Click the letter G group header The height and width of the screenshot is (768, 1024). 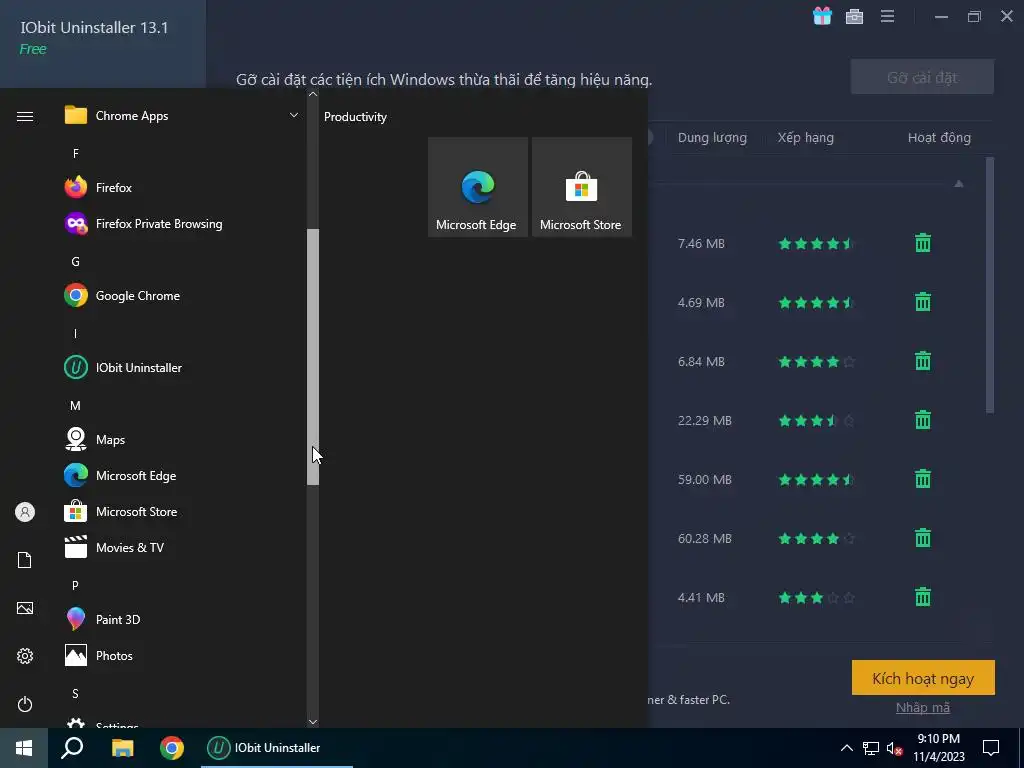click(x=76, y=261)
